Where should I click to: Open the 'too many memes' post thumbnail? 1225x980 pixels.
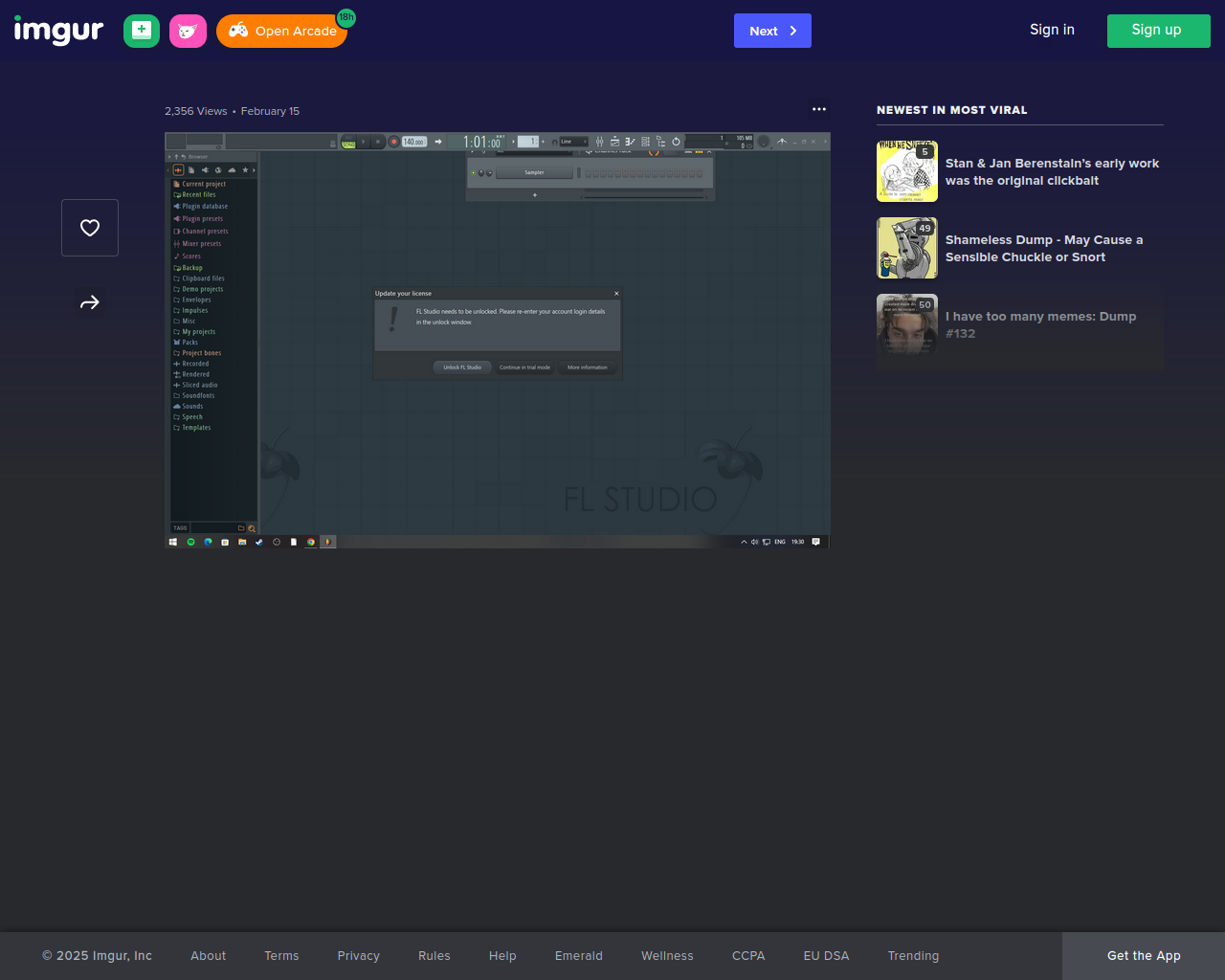click(x=907, y=324)
